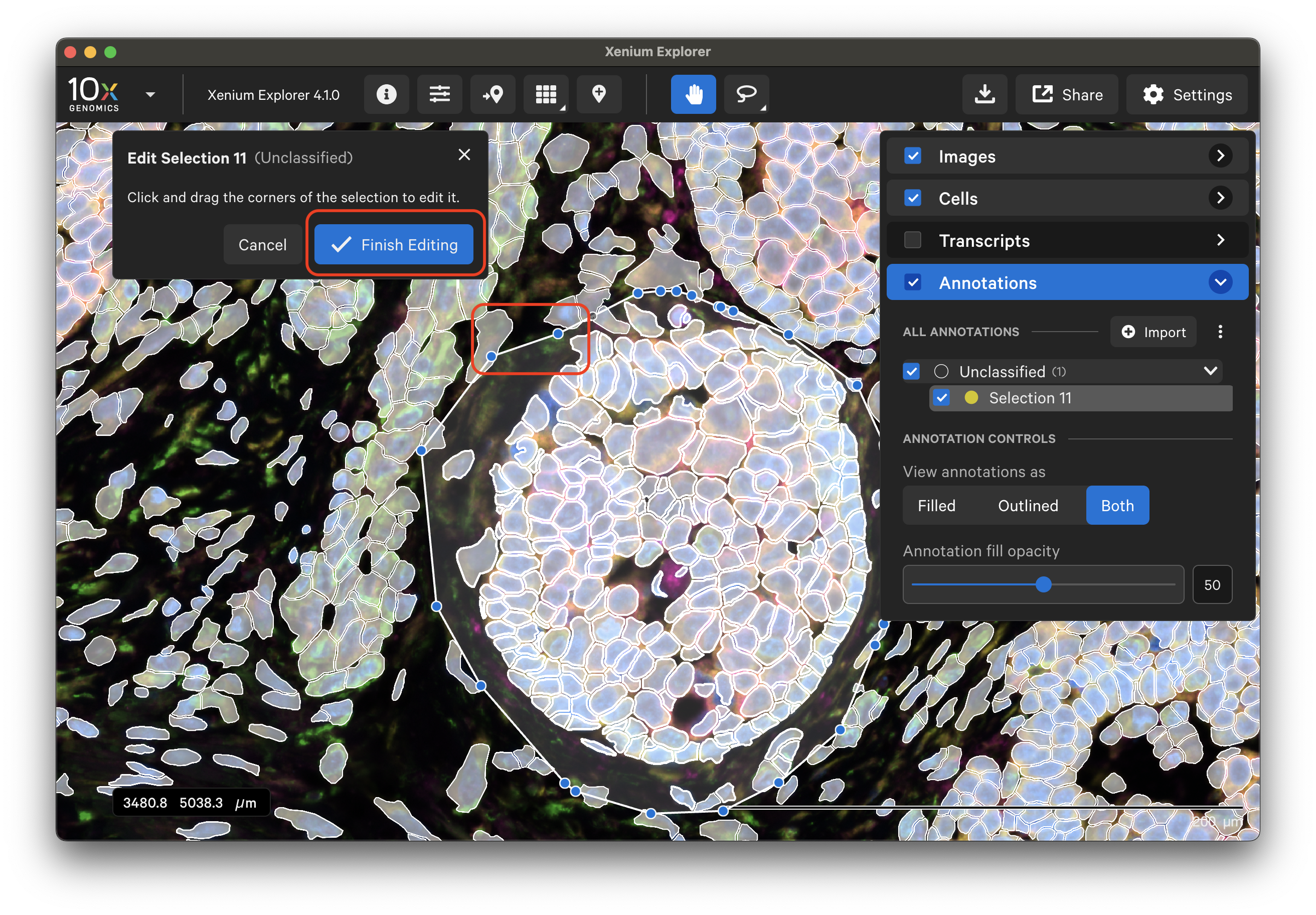Click the add location pin icon
The height and width of the screenshot is (915, 1316).
point(599,94)
